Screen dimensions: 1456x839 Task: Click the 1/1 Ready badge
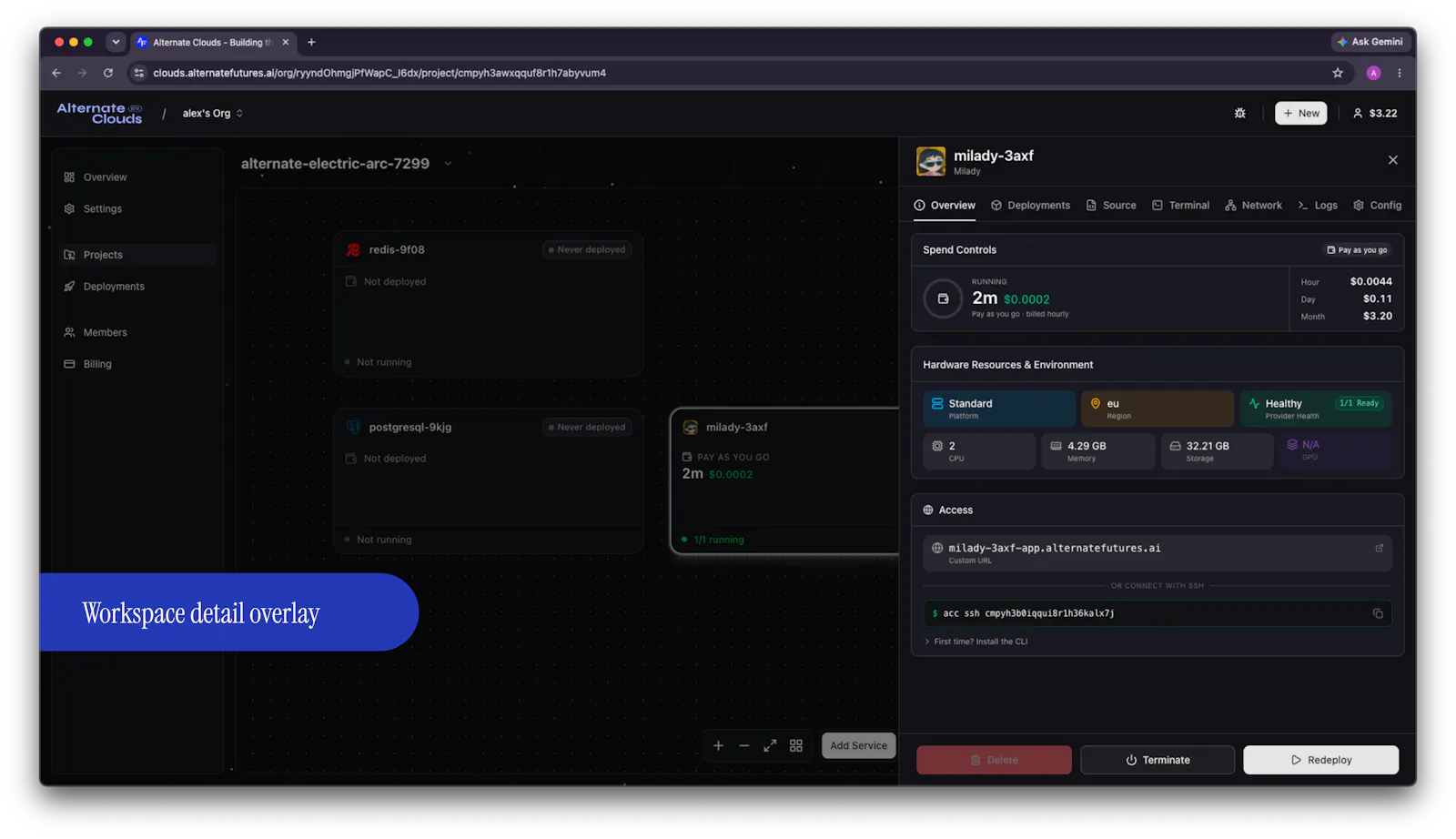(x=1359, y=403)
